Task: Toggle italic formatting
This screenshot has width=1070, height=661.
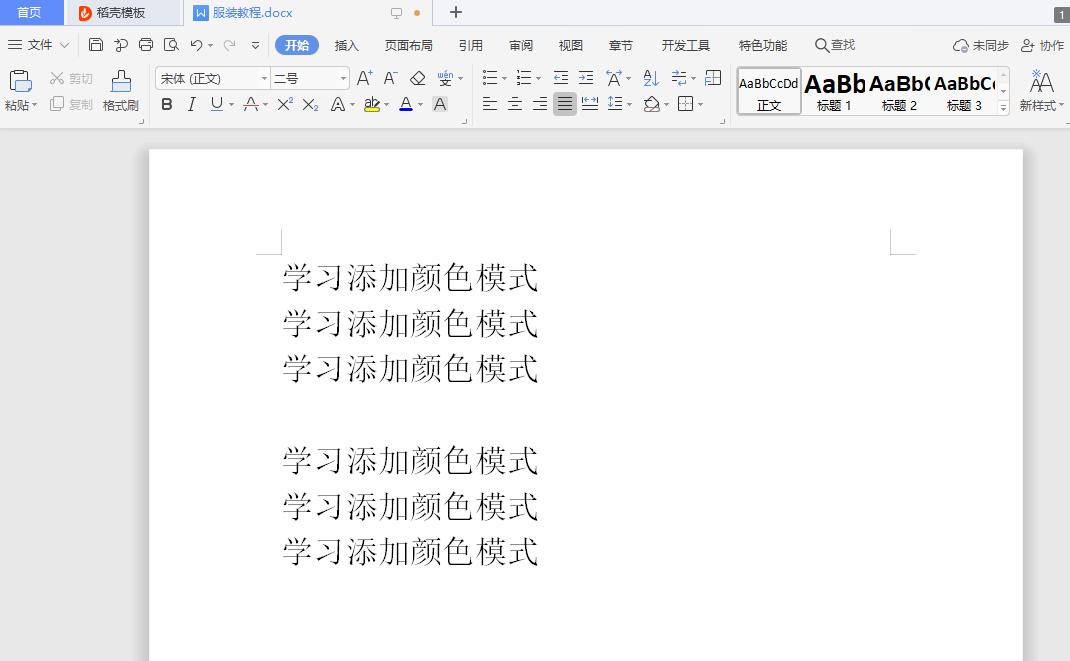Action: click(191, 104)
